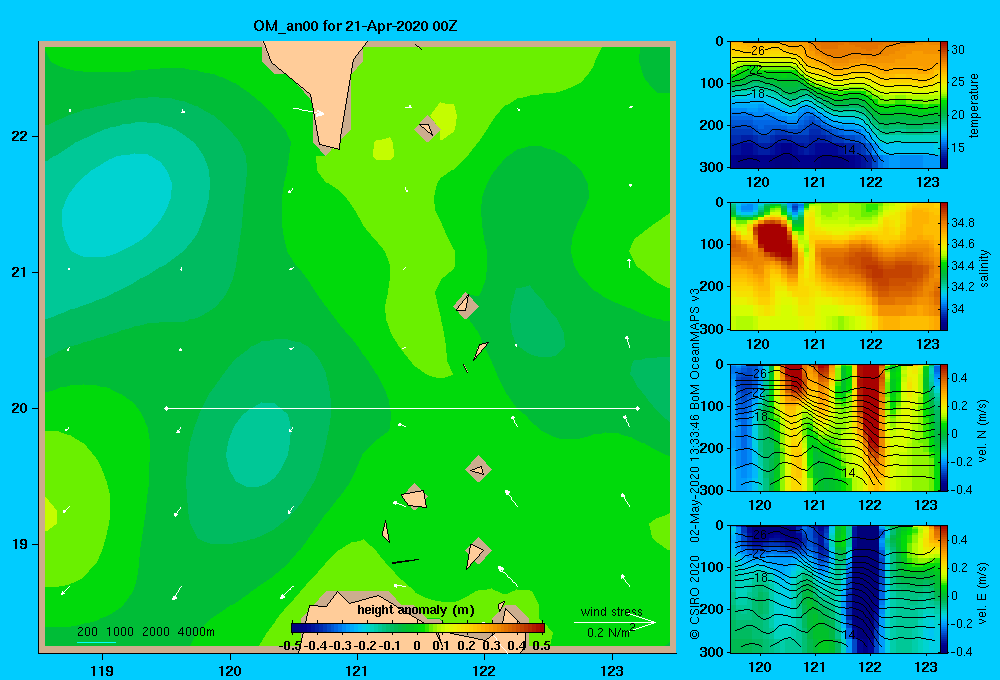Click the white transect line at latitude 20
Viewport: 1000px width, 680px height.
402,408
